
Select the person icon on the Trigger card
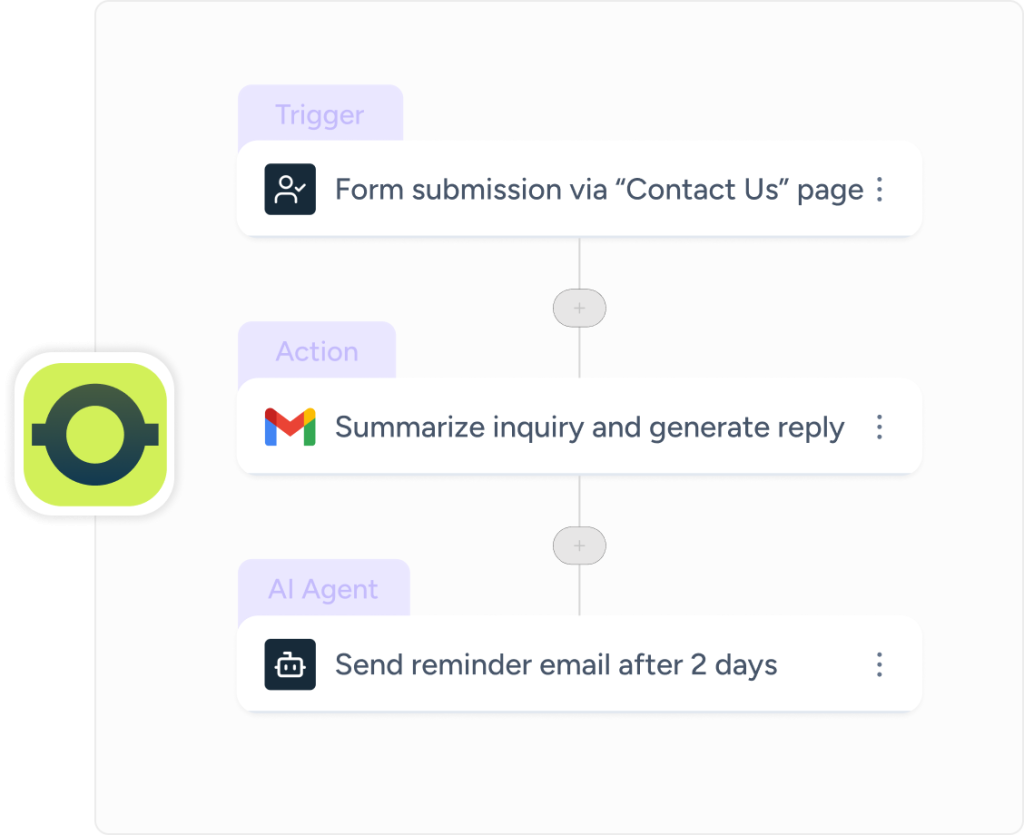(289, 189)
